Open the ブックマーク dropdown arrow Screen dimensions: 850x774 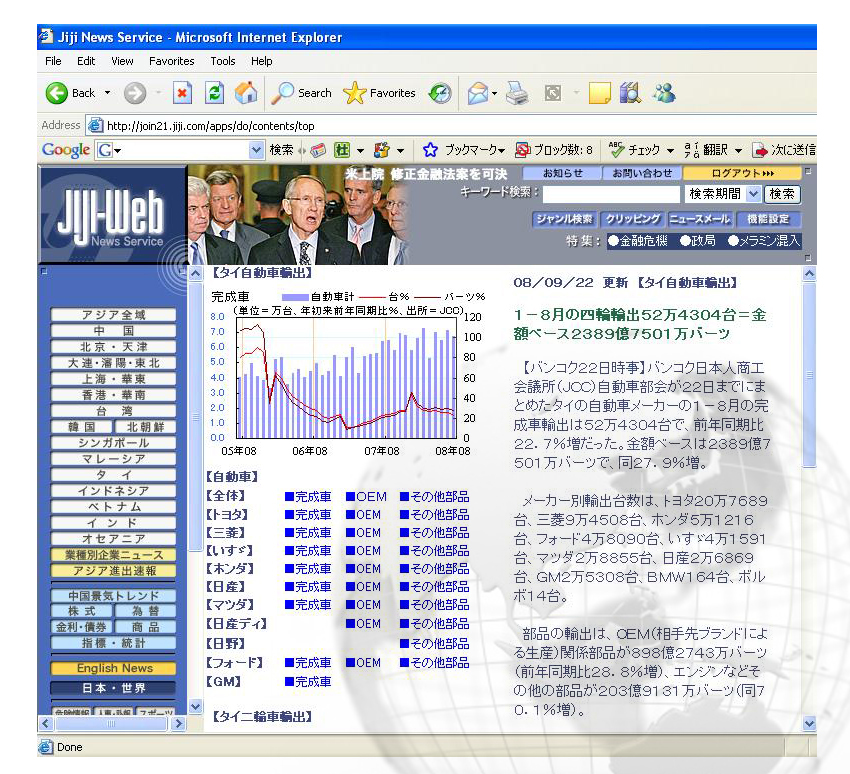click(501, 150)
